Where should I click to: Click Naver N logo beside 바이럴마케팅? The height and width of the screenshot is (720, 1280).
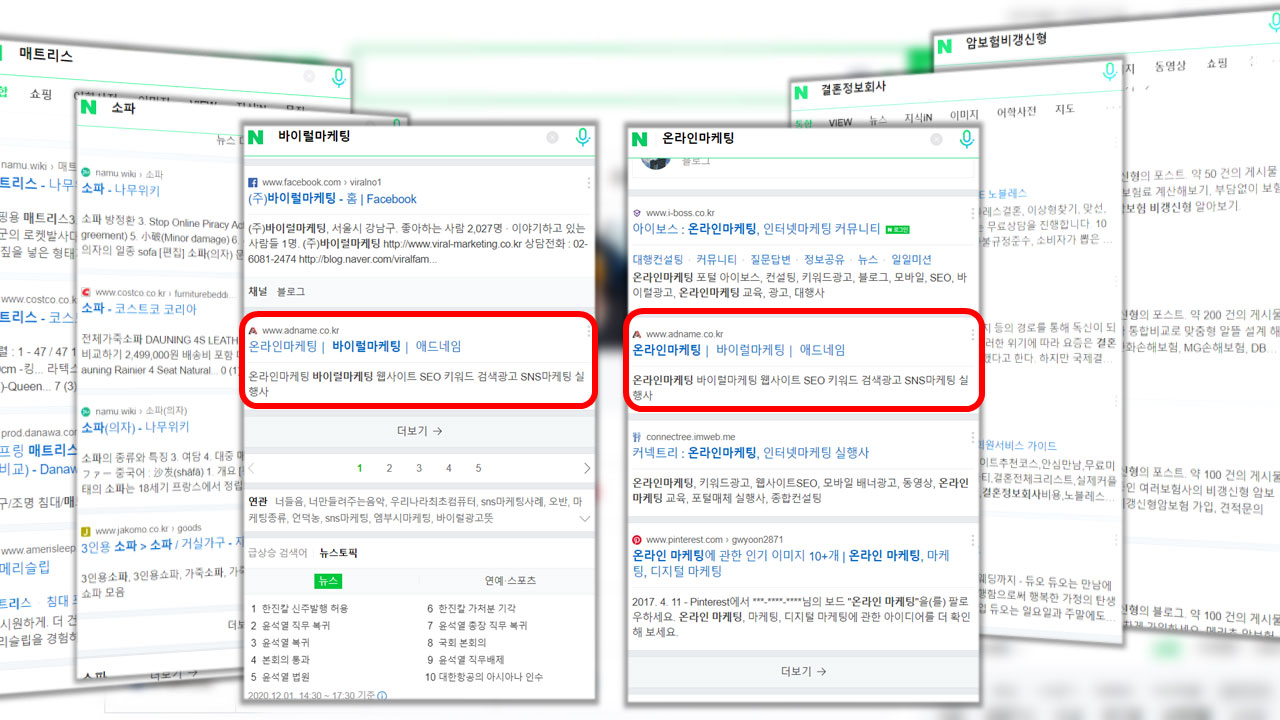tap(256, 137)
